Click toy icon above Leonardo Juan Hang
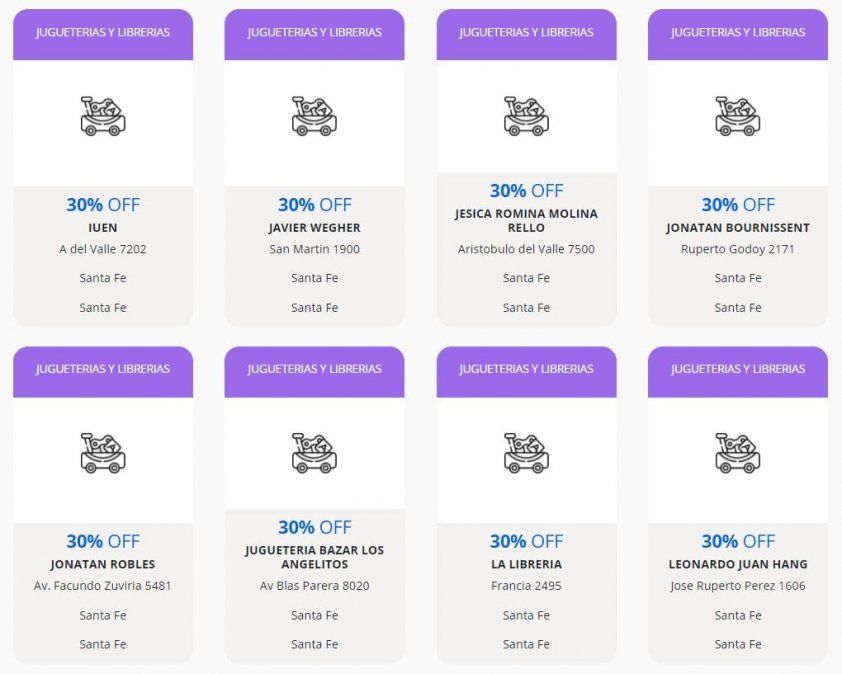Viewport: 842px width, 674px height. [x=738, y=453]
